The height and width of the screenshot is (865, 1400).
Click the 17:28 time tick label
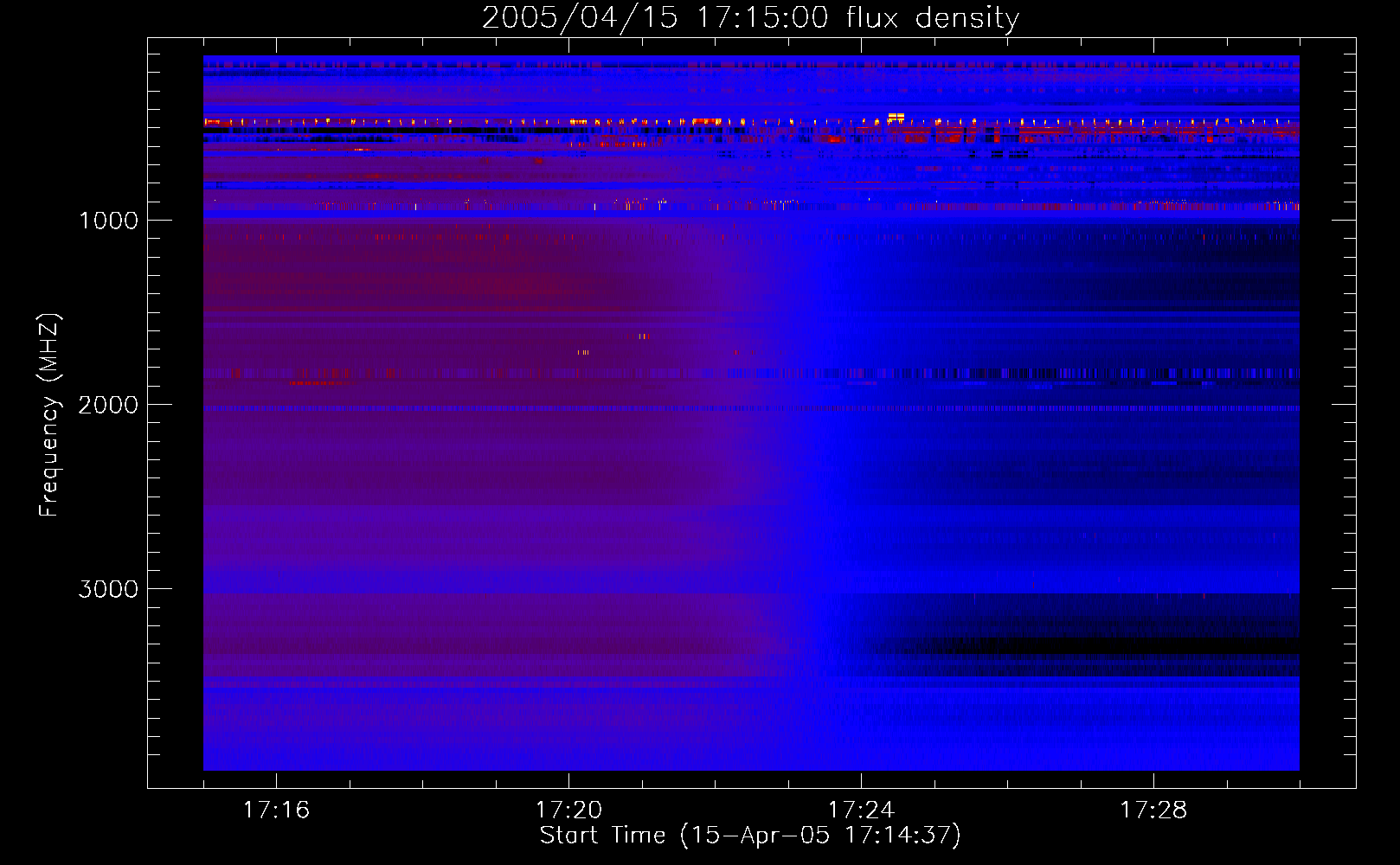1153,810
